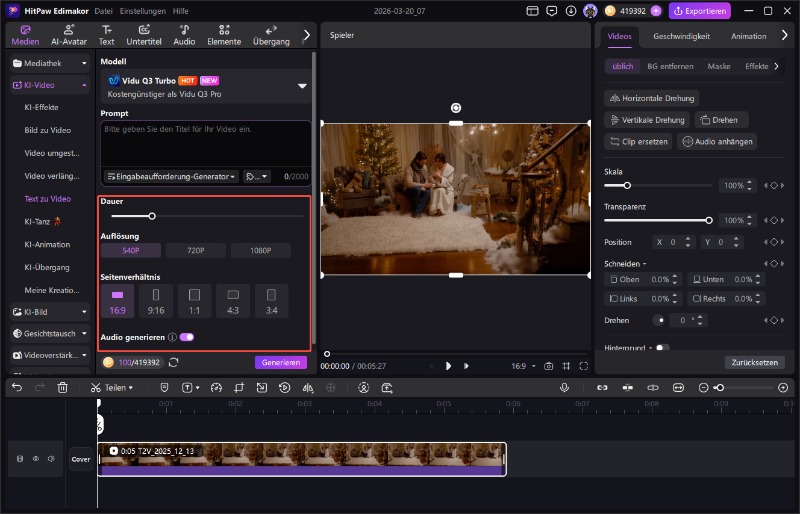Viewport: 800px width, 514px height.
Task: Click Horizontale Drehung button
Action: click(652, 98)
